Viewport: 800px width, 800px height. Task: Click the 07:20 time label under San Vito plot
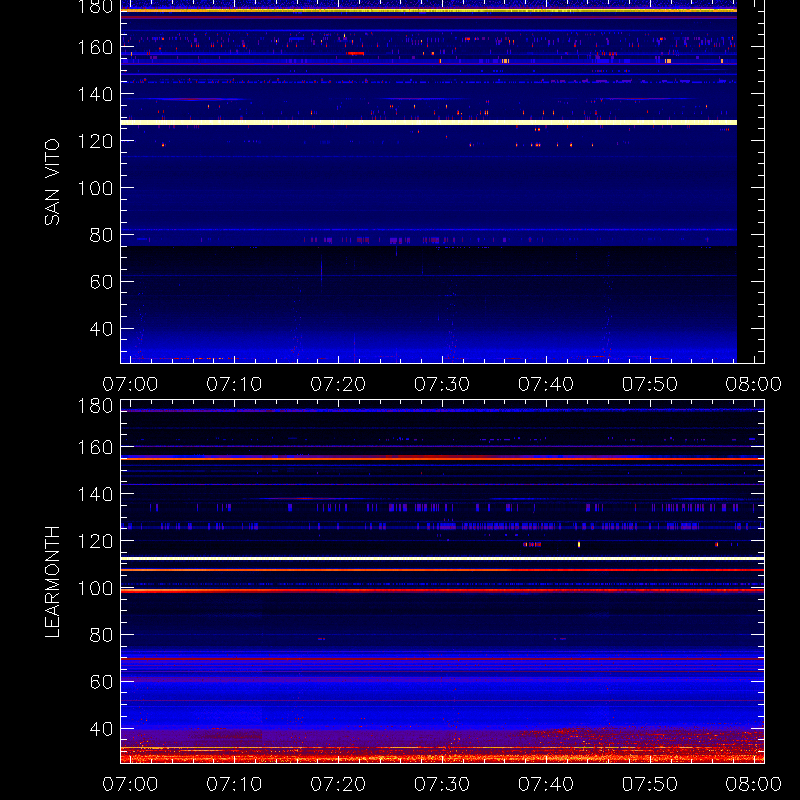click(x=338, y=384)
